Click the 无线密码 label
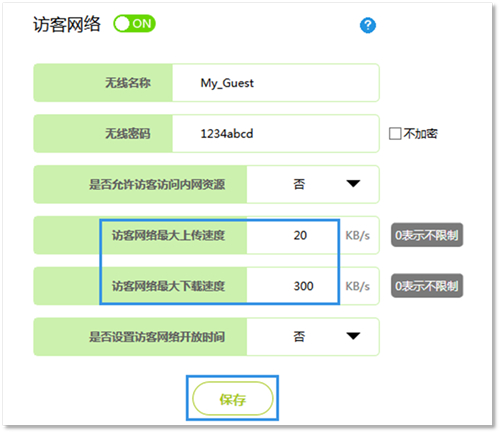The image size is (500, 433). (x=128, y=134)
